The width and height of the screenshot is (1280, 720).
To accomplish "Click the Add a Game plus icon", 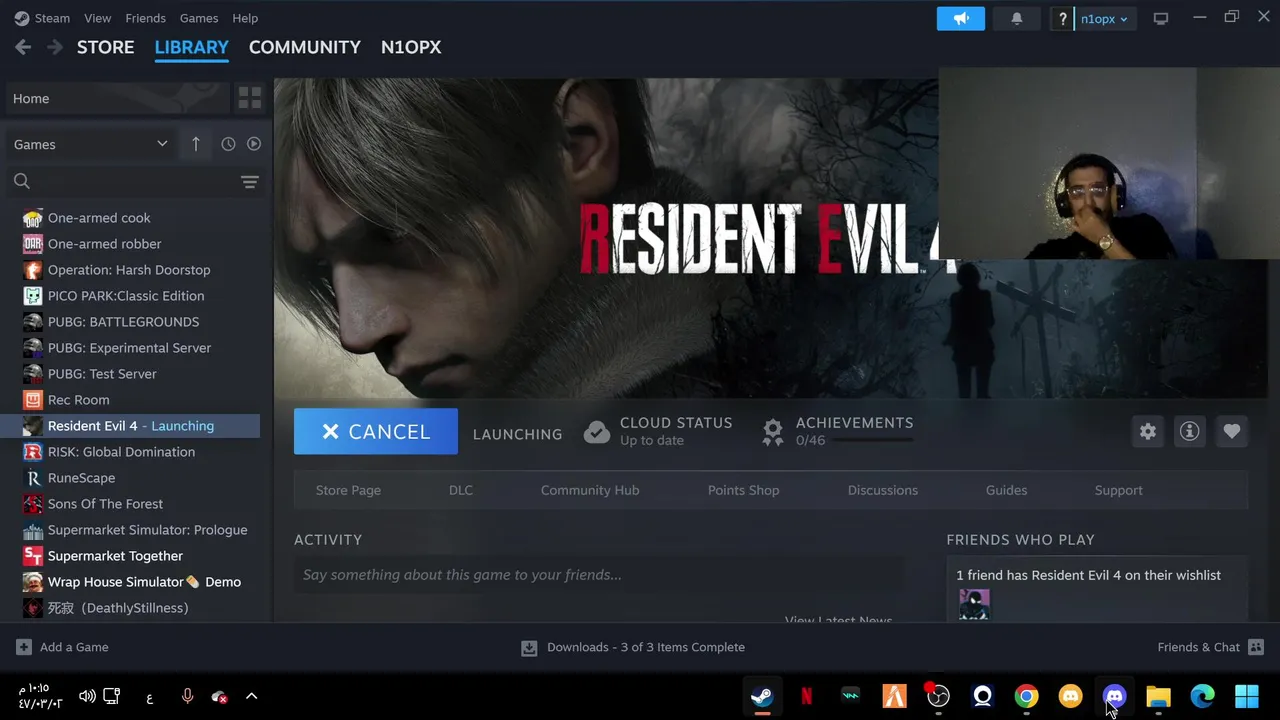I will [24, 647].
